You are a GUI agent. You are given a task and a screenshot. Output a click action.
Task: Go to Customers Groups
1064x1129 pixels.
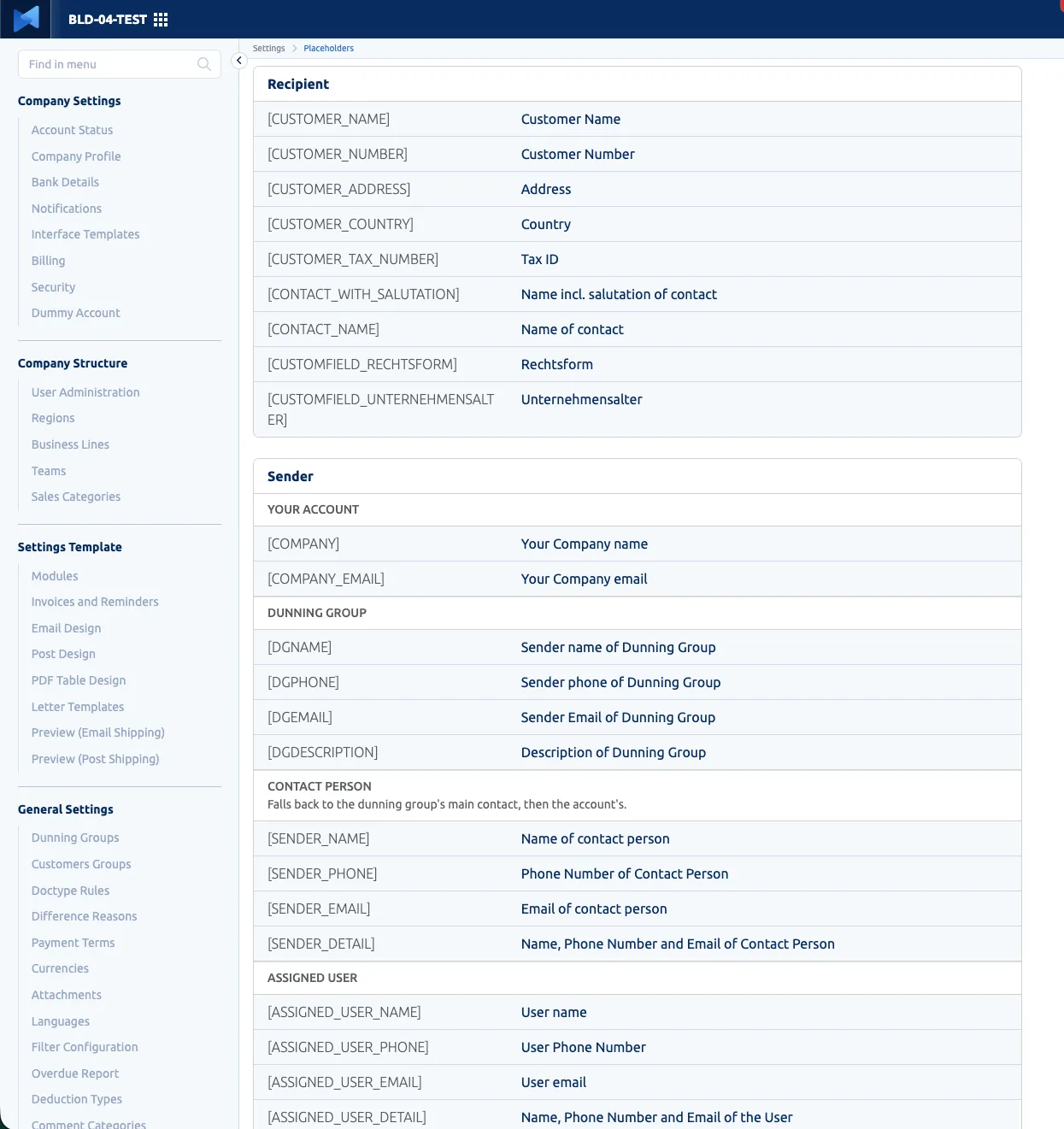(x=81, y=864)
